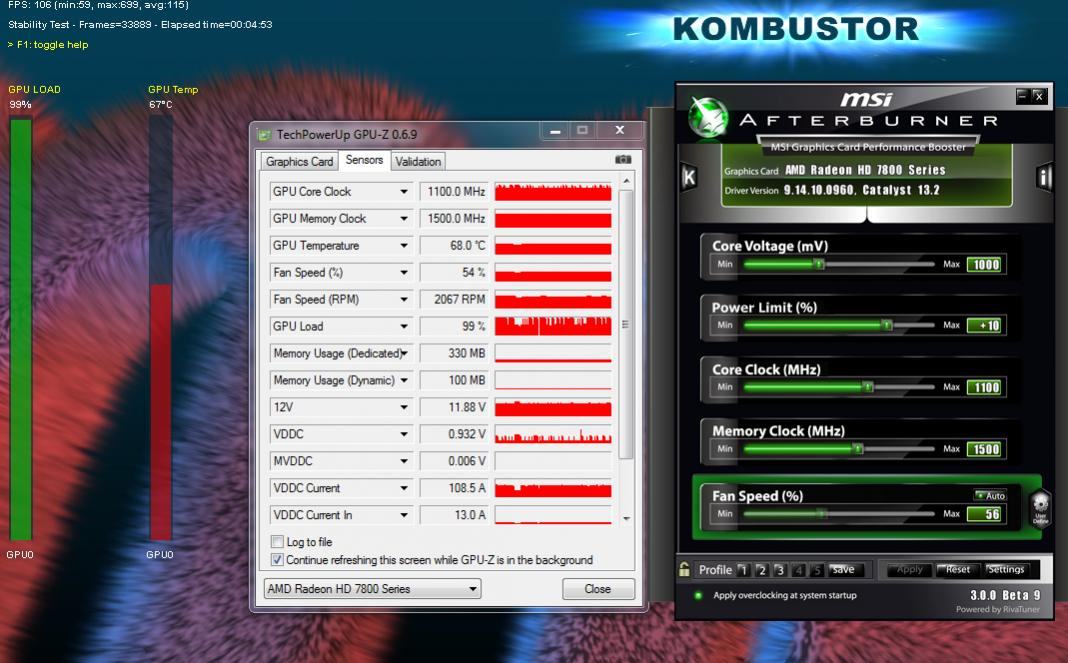Click the GPU Load history graph
The width and height of the screenshot is (1068, 663).
(553, 326)
